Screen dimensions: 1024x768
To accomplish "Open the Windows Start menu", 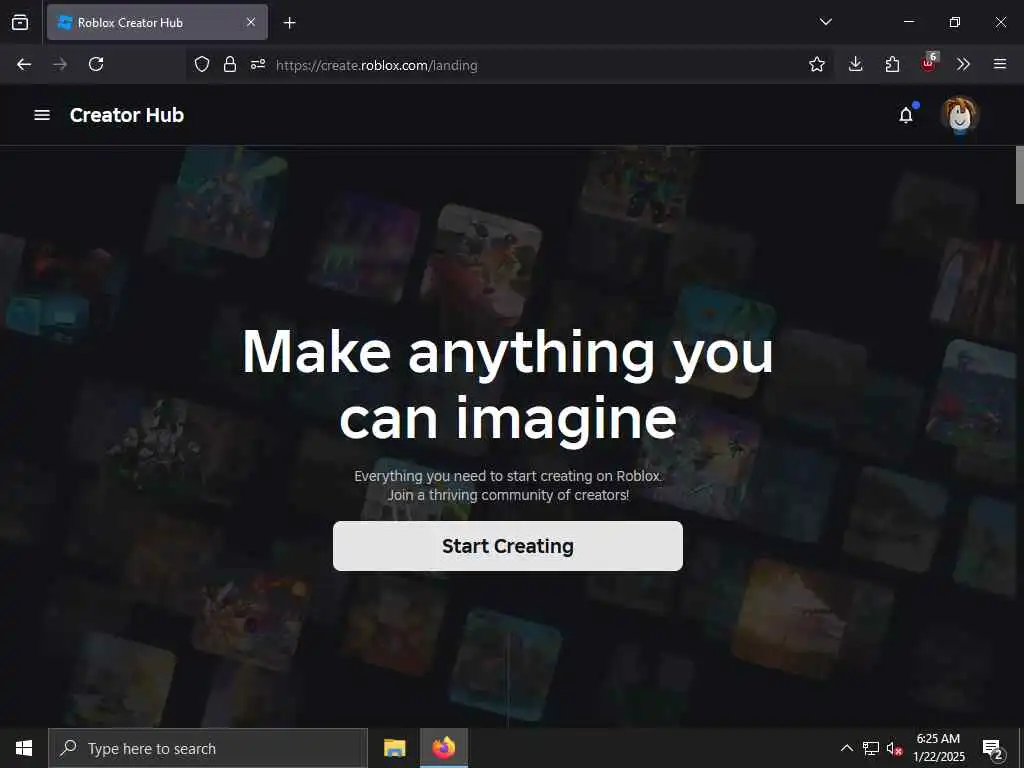I will click(24, 748).
